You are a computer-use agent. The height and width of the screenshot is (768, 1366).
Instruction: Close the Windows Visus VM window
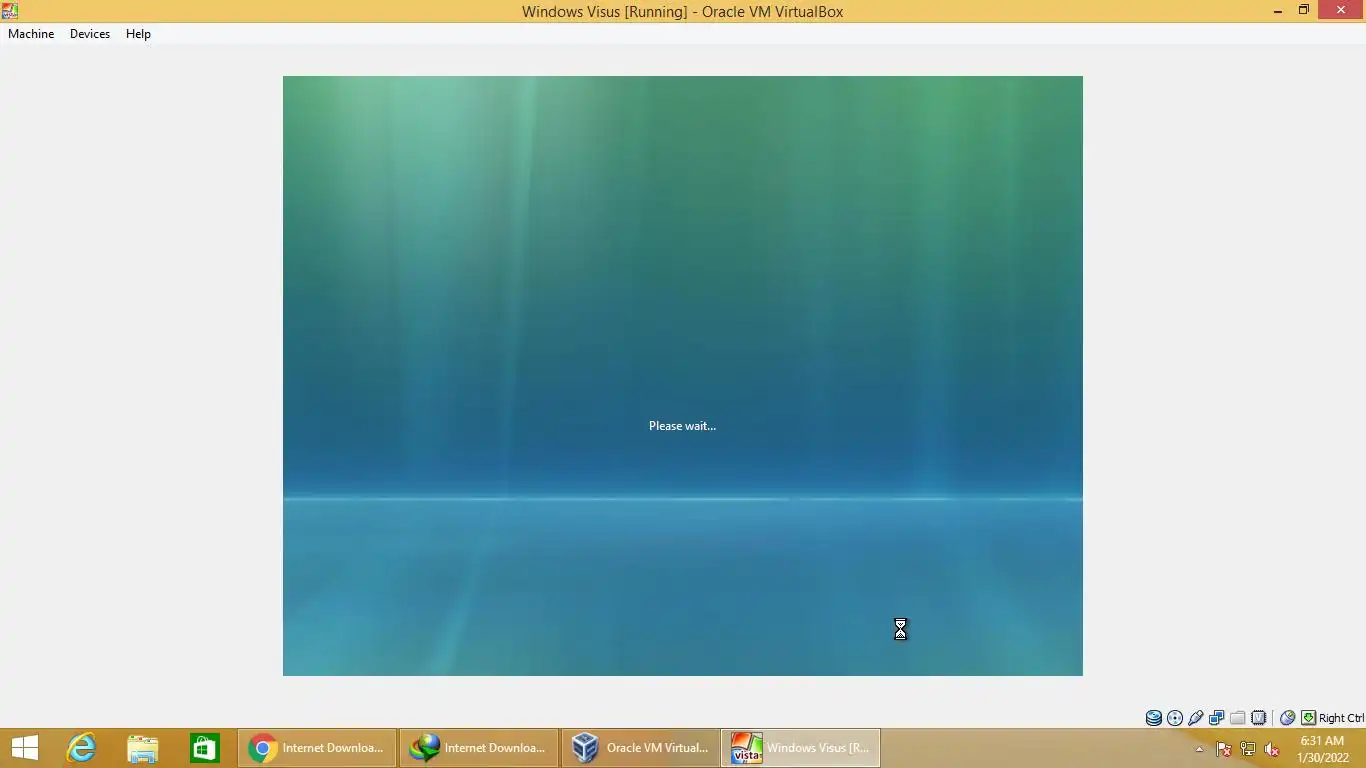tap(1341, 11)
